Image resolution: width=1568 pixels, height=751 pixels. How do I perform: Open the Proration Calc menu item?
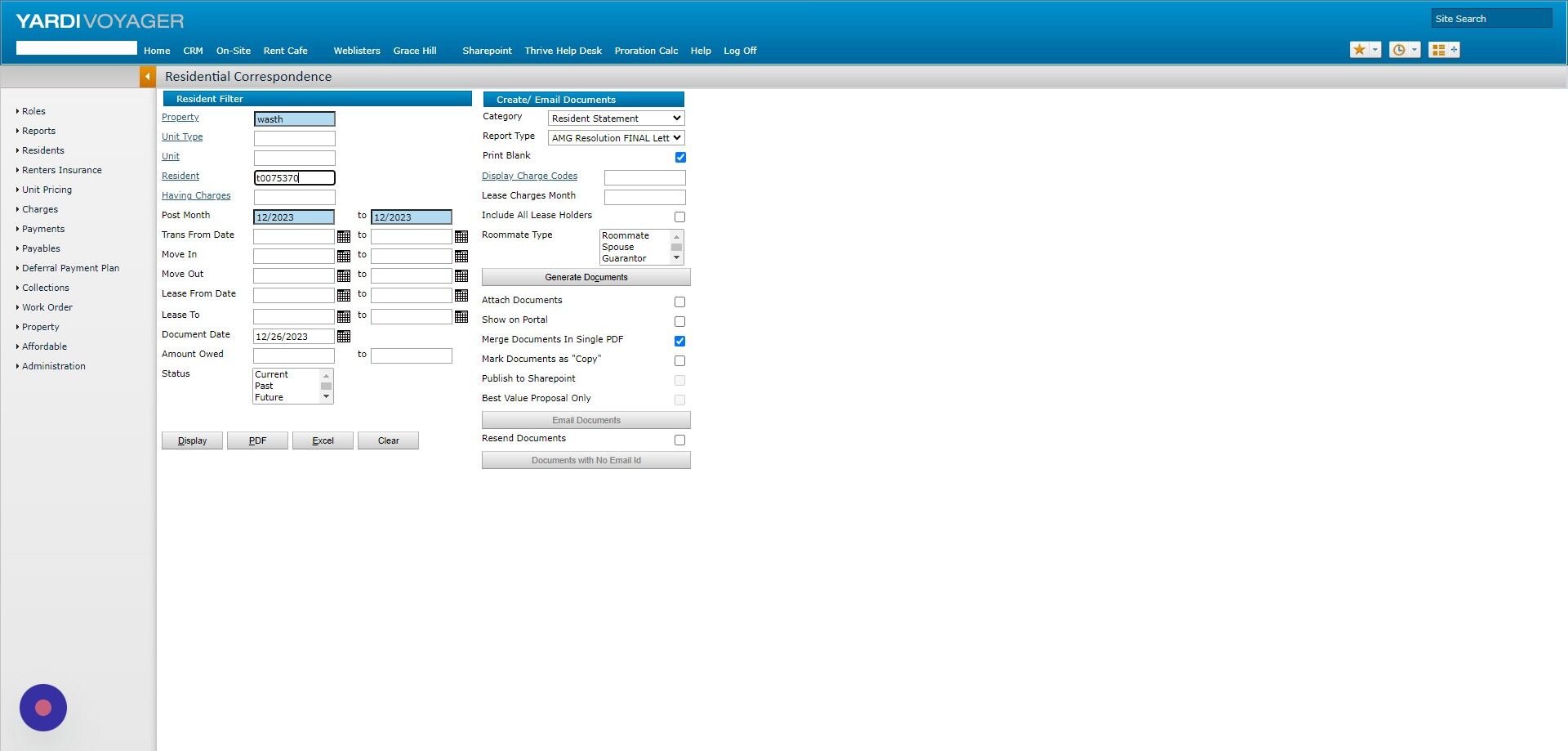(646, 51)
